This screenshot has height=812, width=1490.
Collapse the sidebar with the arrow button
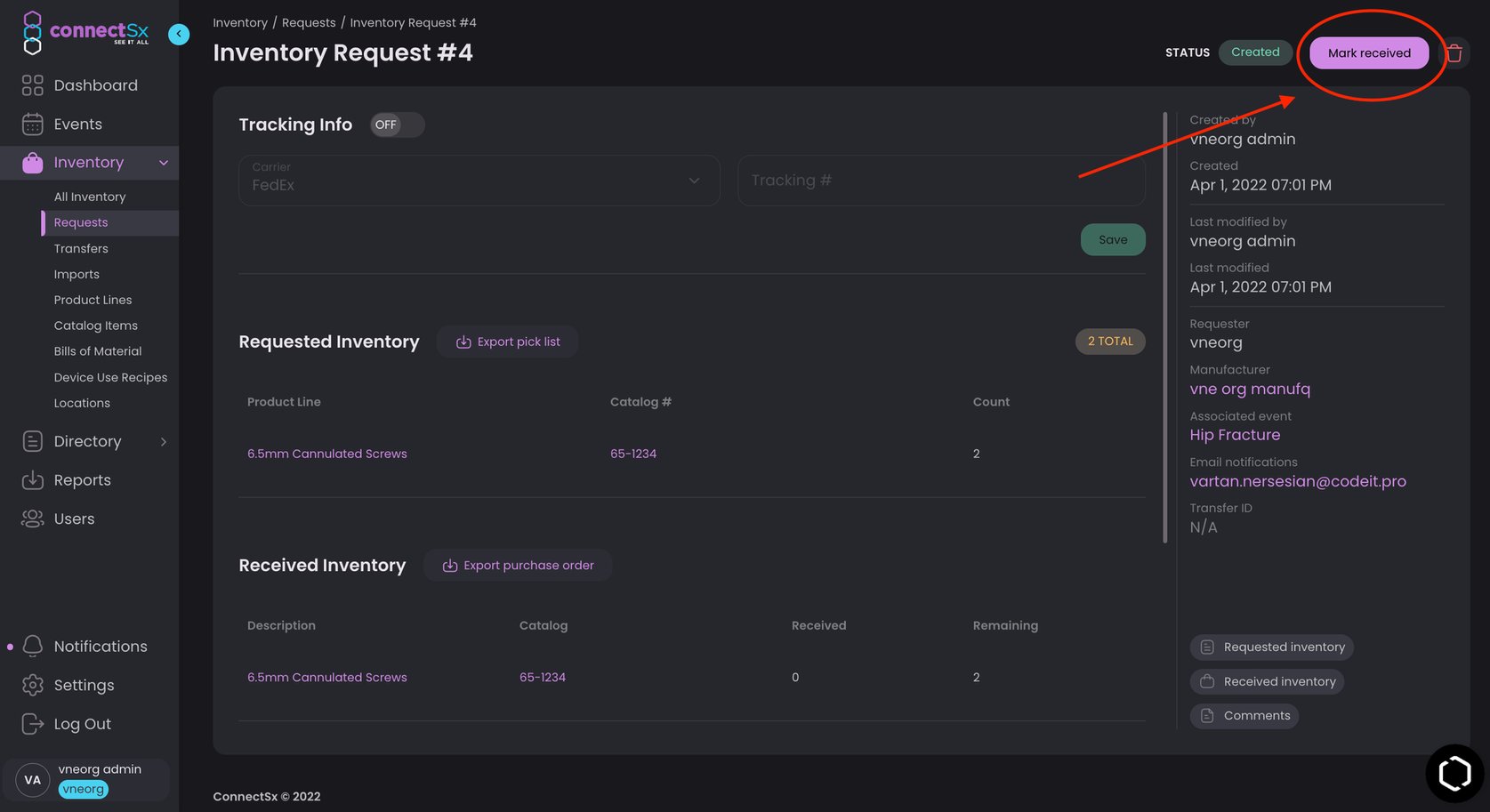(179, 33)
